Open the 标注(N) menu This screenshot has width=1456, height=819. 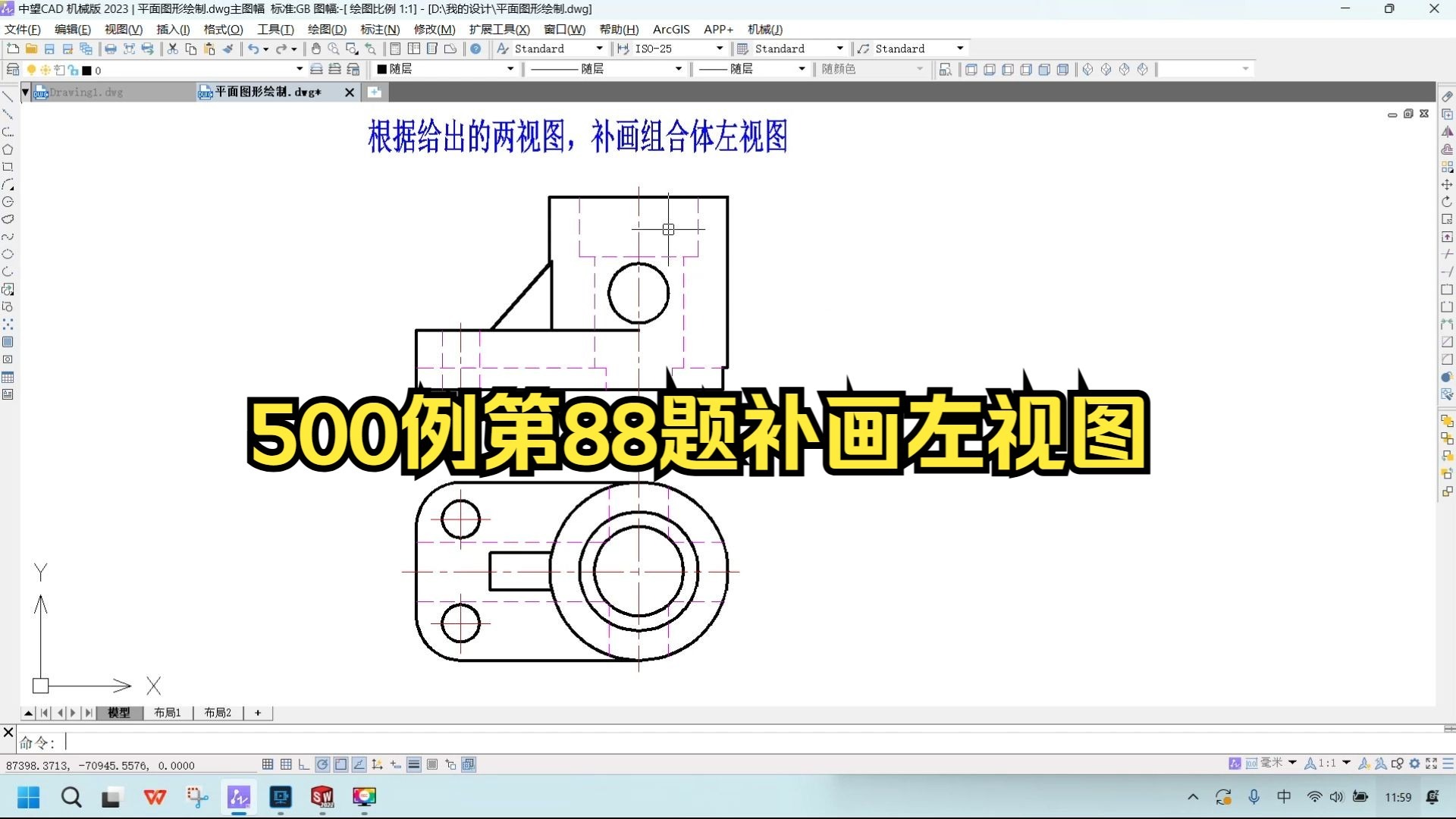(x=380, y=29)
